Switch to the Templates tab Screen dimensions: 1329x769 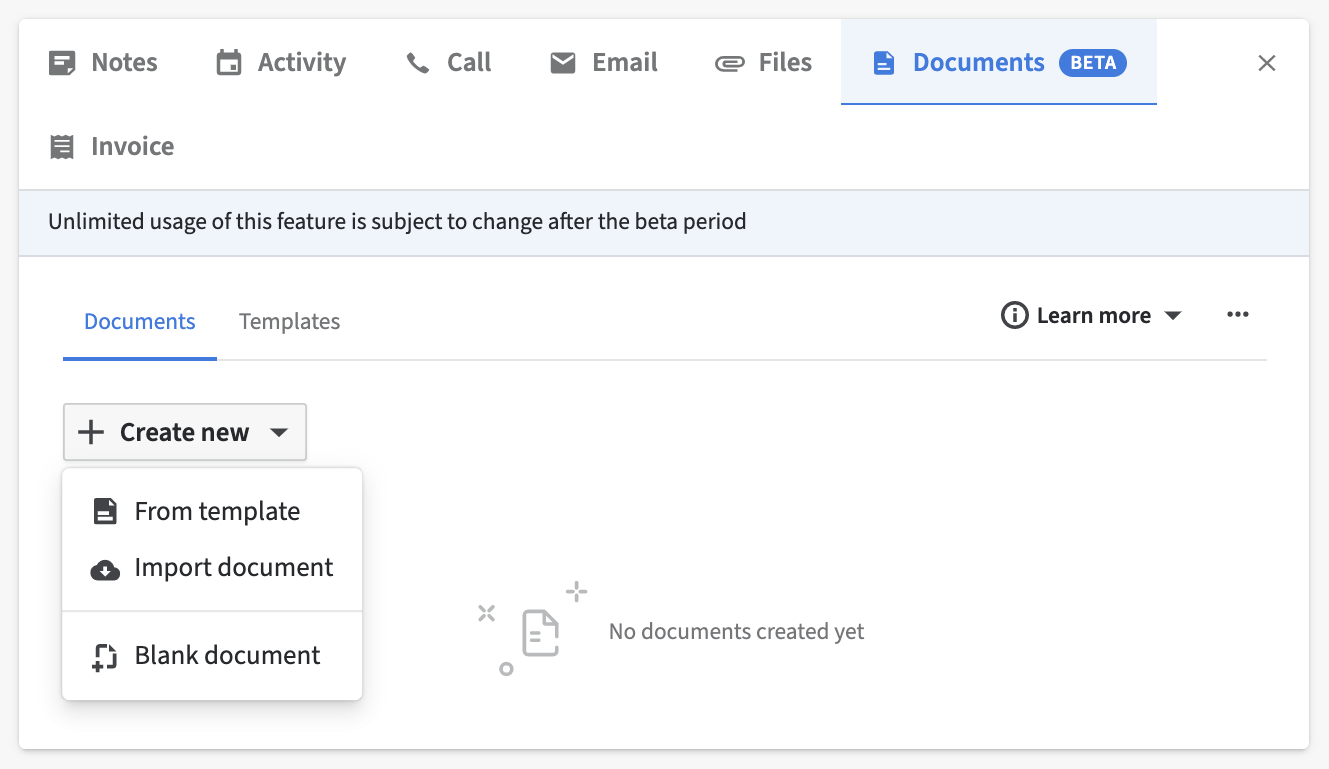[289, 321]
